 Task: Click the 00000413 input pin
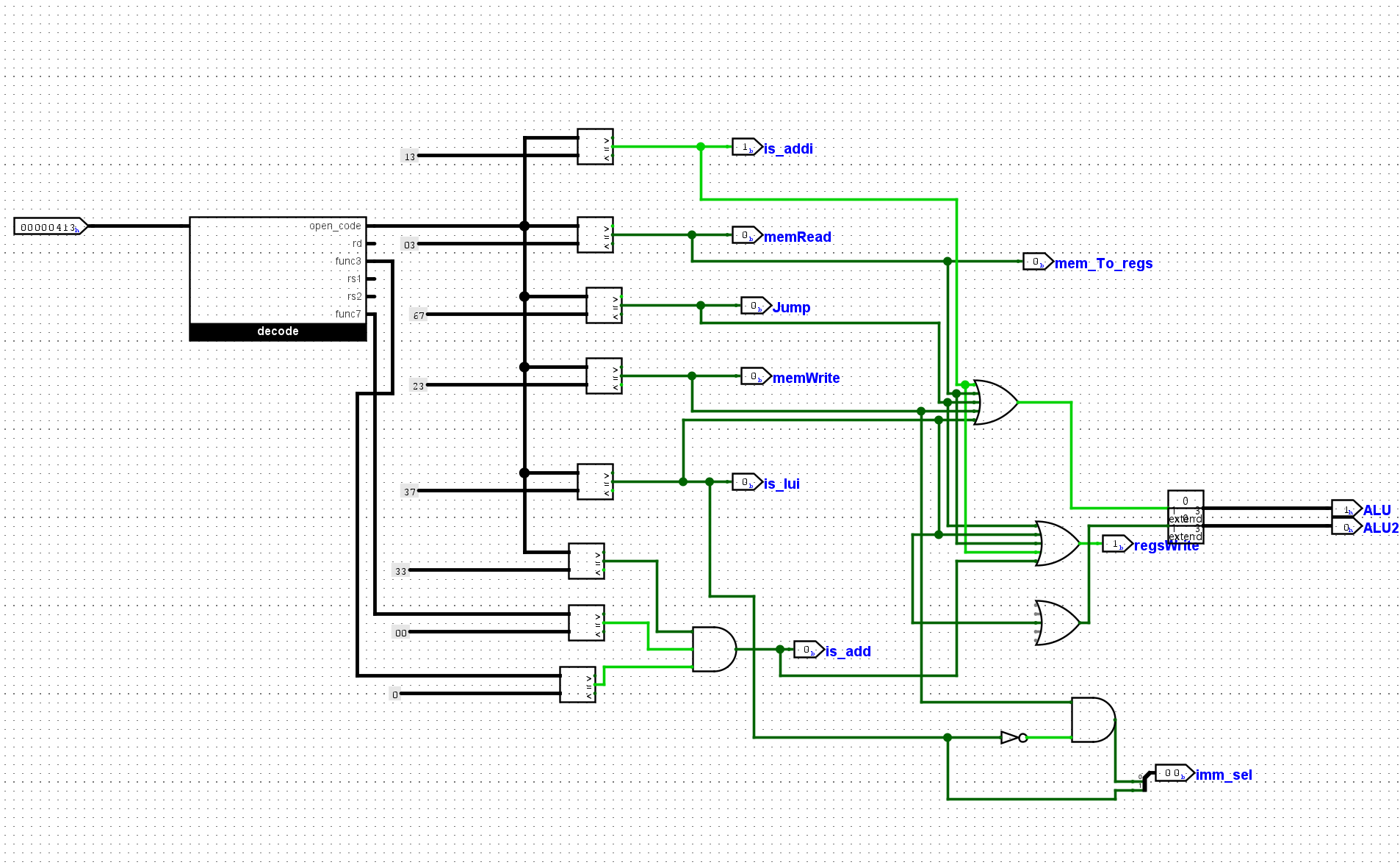pos(50,226)
